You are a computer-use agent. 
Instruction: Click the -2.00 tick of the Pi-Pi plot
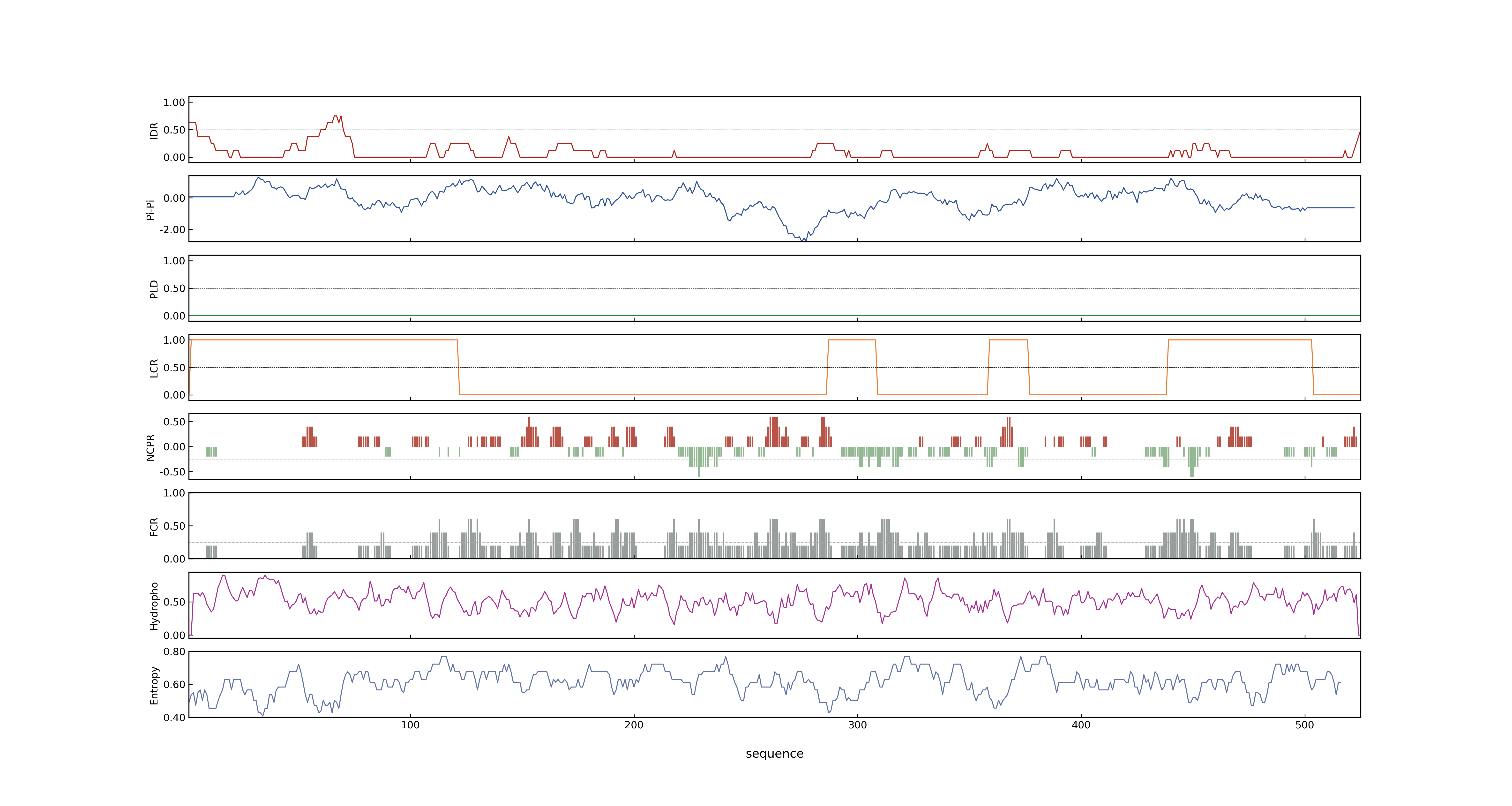(172, 229)
